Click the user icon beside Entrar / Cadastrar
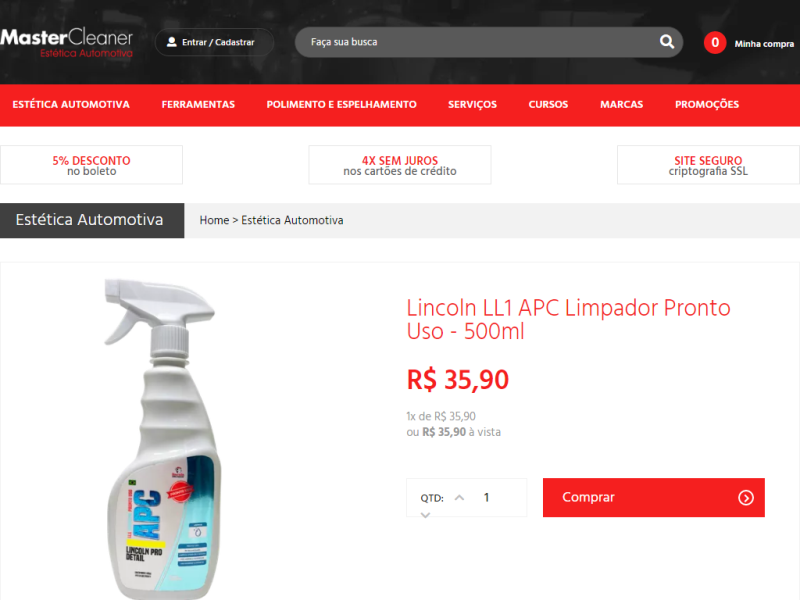 tap(172, 42)
